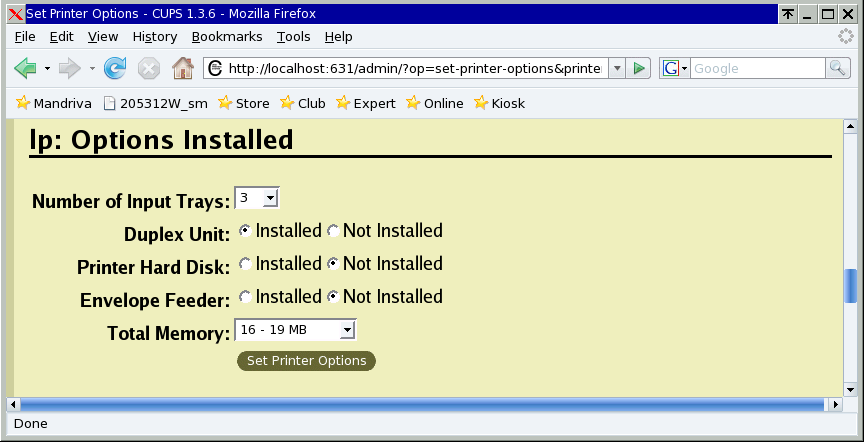Select Installed for Printer Hard Disk

tap(245, 264)
